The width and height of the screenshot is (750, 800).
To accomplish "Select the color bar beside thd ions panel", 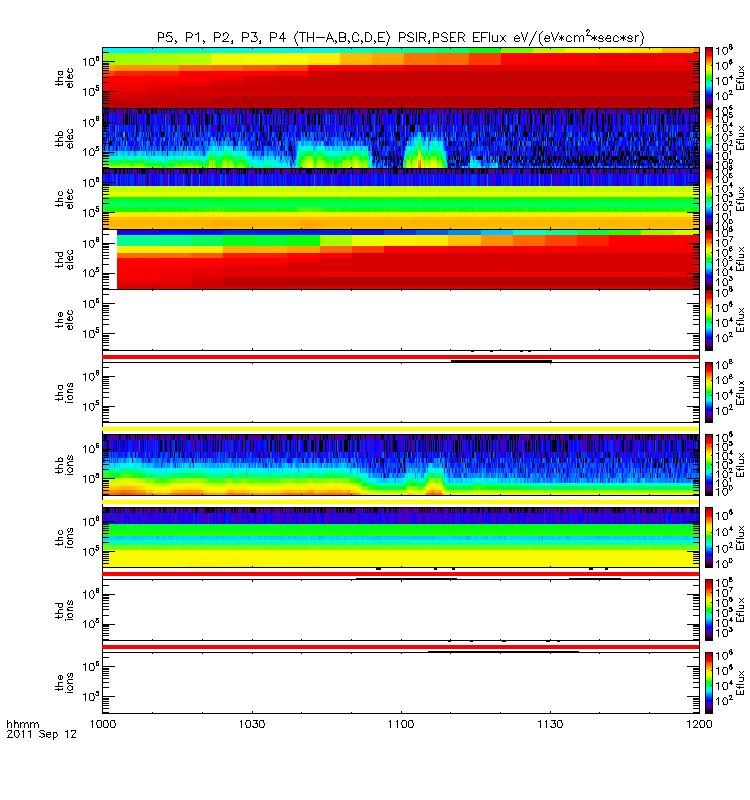I will (x=709, y=610).
